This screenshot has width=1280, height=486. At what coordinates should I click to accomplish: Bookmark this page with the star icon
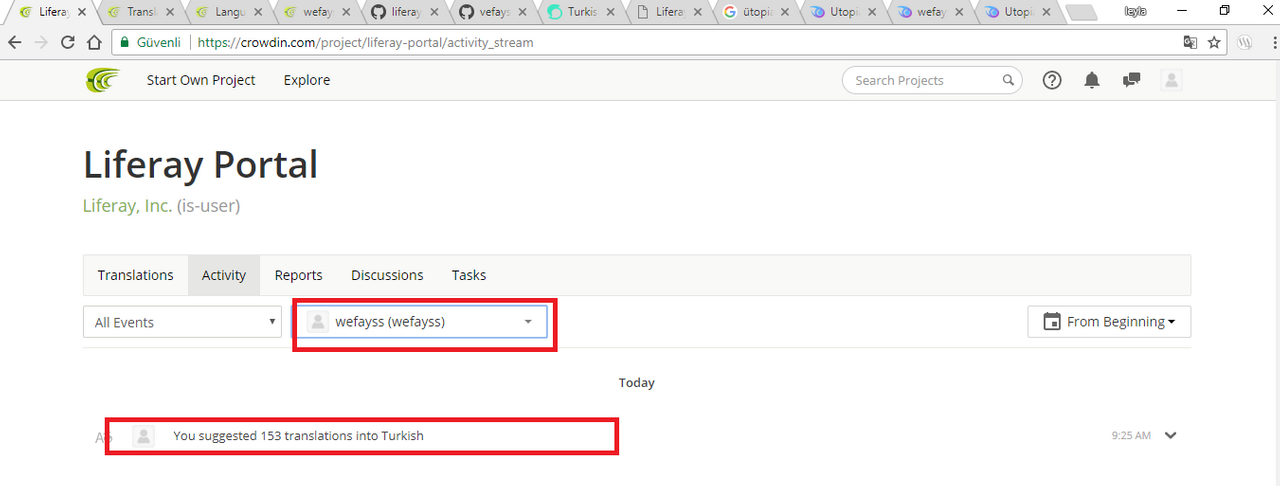coord(1214,43)
